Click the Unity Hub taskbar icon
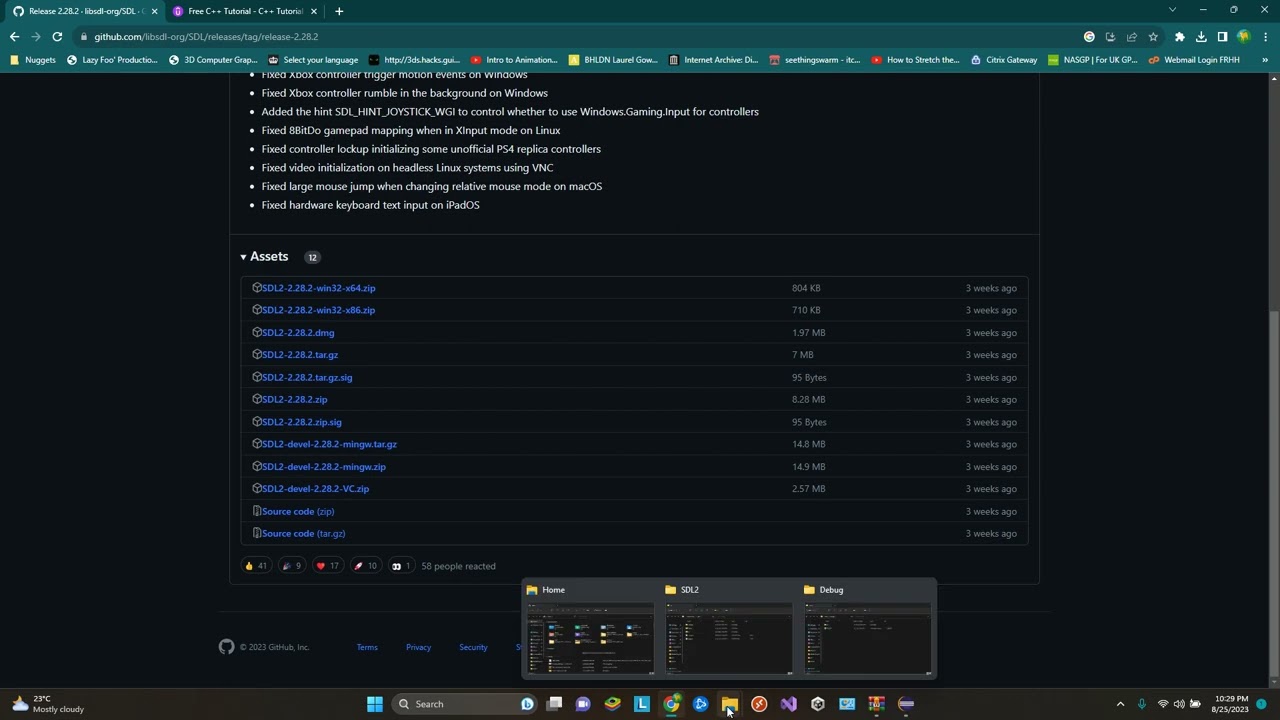Image resolution: width=1280 pixels, height=720 pixels. click(x=817, y=704)
